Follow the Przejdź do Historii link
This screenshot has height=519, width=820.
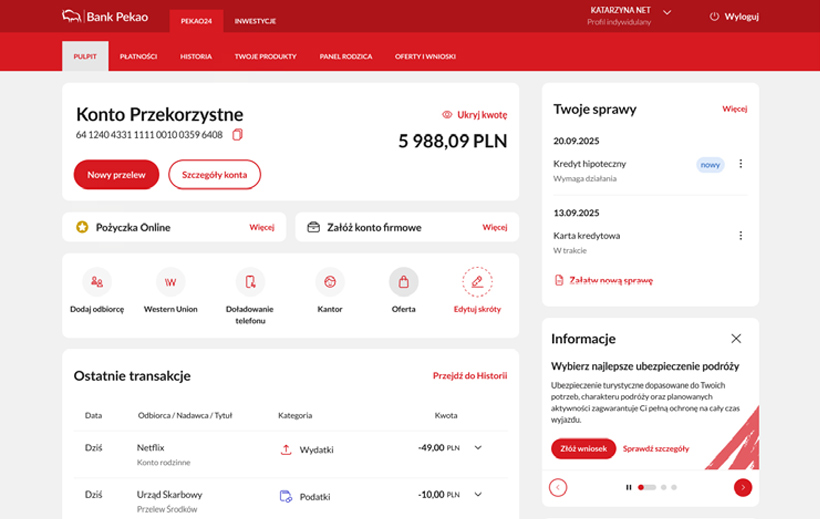[x=470, y=376]
